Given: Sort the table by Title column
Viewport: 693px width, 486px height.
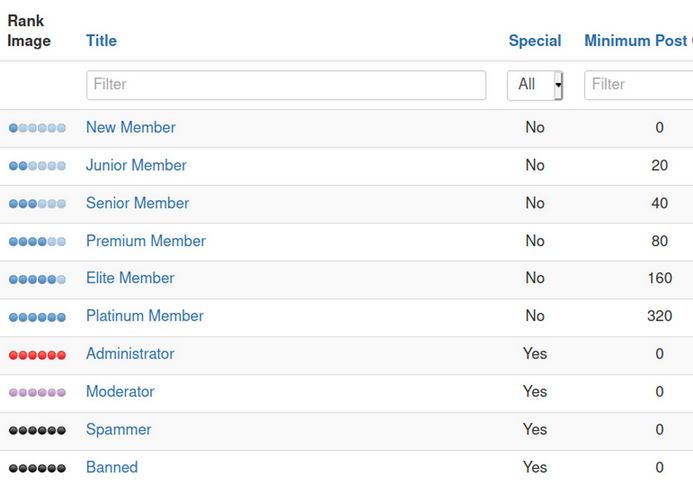Looking at the screenshot, I should pos(101,41).
